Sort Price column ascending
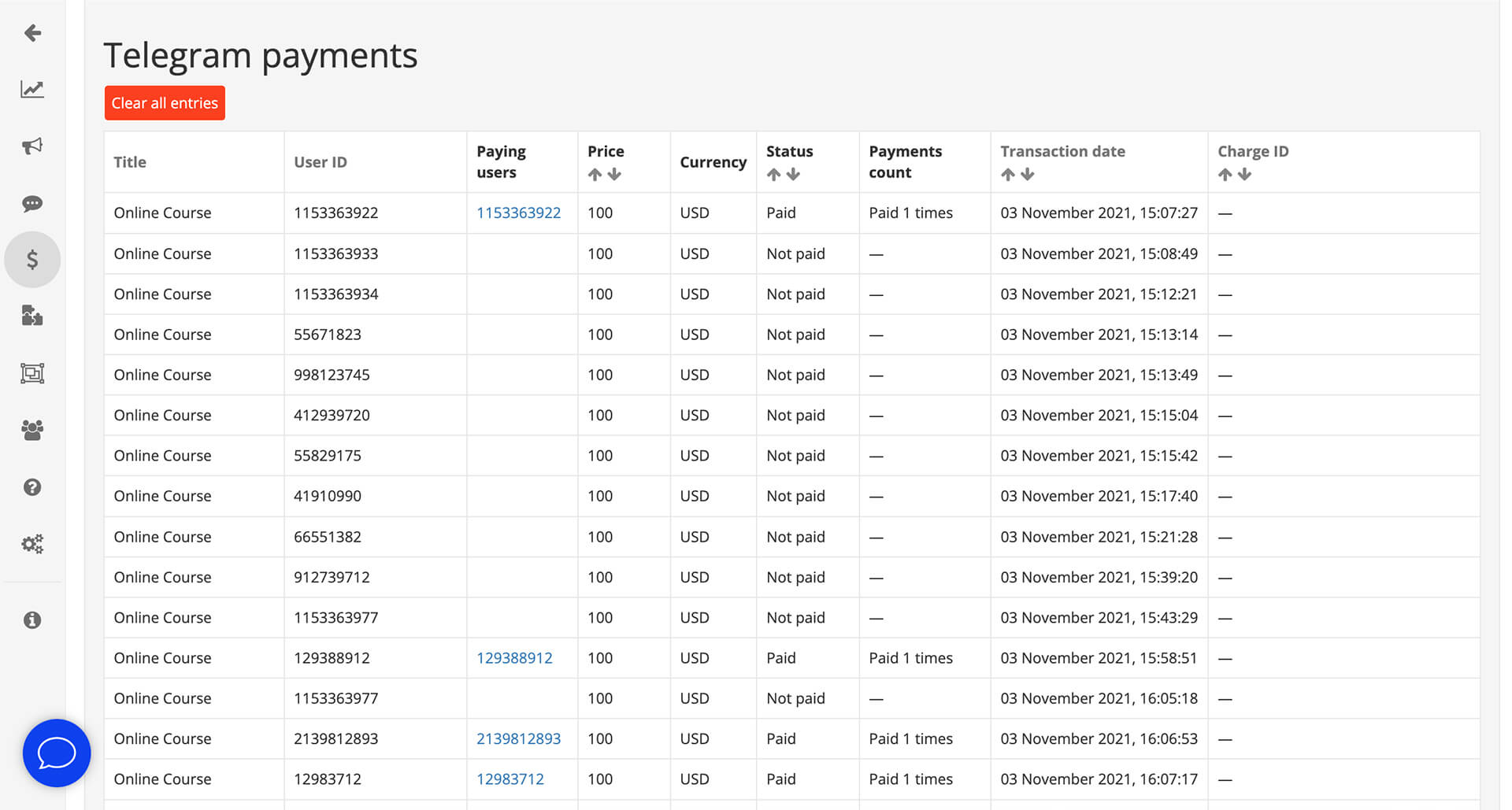This screenshot has height=810, width=1512. point(595,174)
